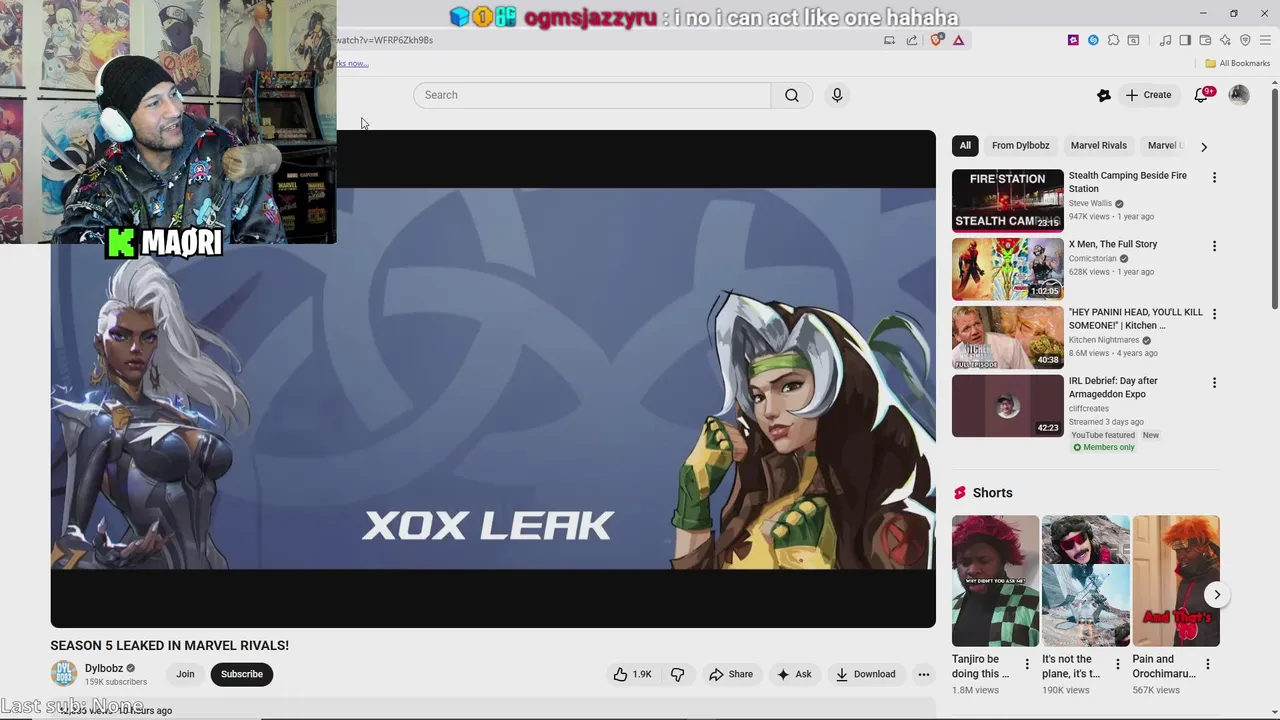This screenshot has height=720, width=1280.
Task: Click the YouTube search magnifier button
Action: coord(792,95)
